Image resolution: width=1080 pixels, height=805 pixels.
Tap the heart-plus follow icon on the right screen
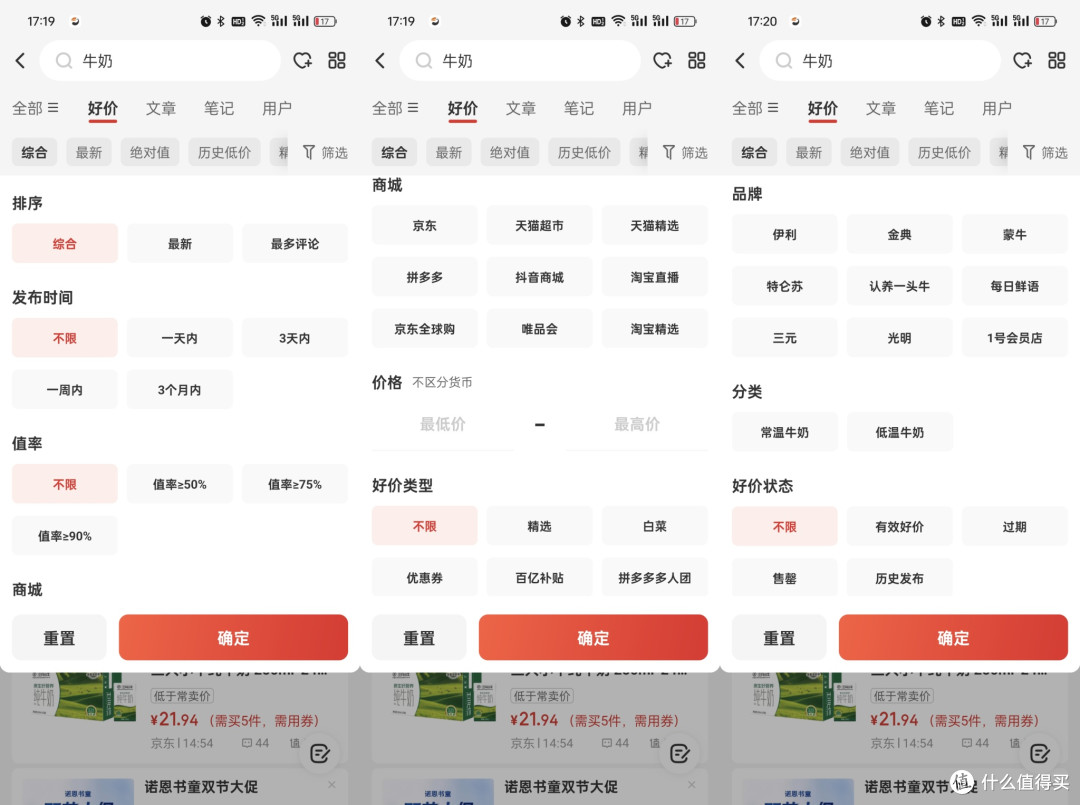pyautogui.click(x=1023, y=61)
